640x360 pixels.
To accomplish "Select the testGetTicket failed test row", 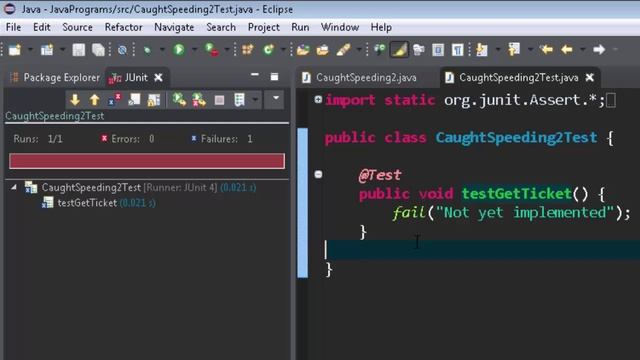I will click(x=99, y=203).
